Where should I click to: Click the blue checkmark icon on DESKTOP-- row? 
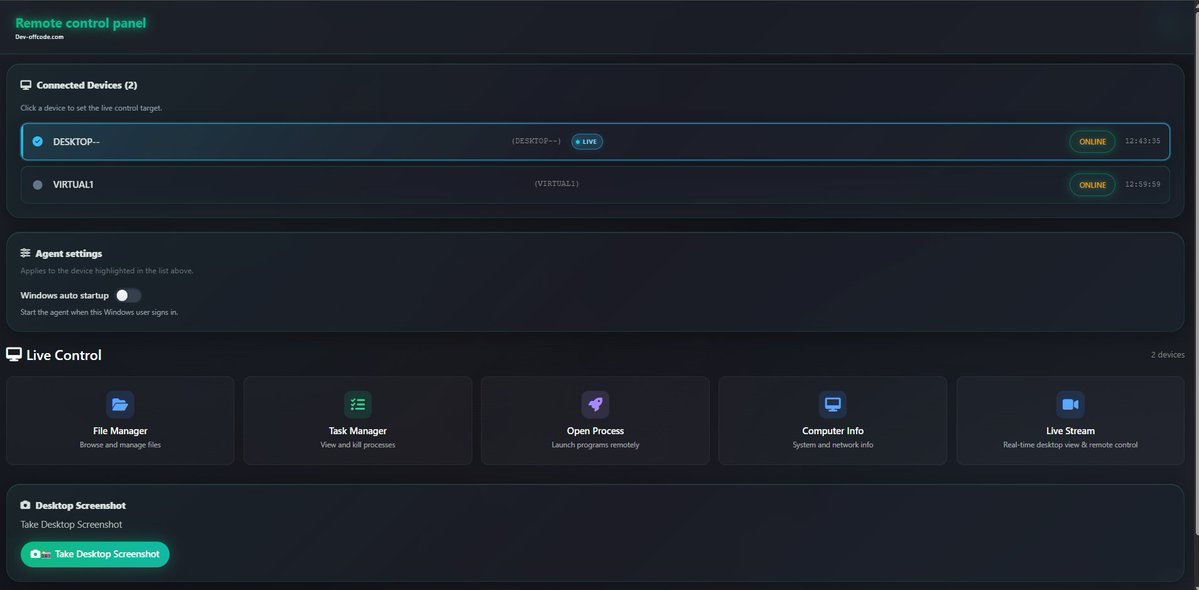[x=37, y=141]
